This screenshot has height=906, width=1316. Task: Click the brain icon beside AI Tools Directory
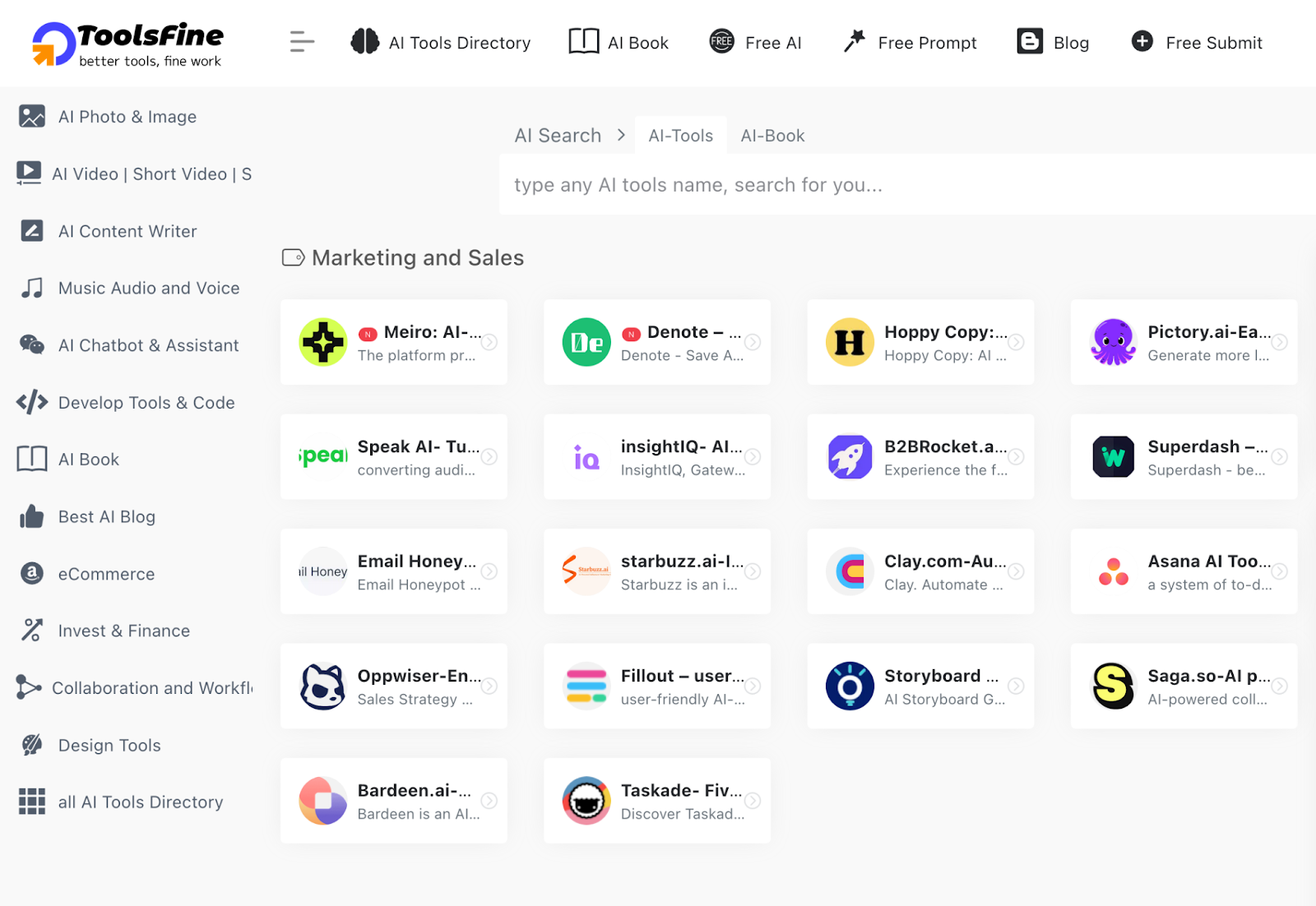point(364,41)
